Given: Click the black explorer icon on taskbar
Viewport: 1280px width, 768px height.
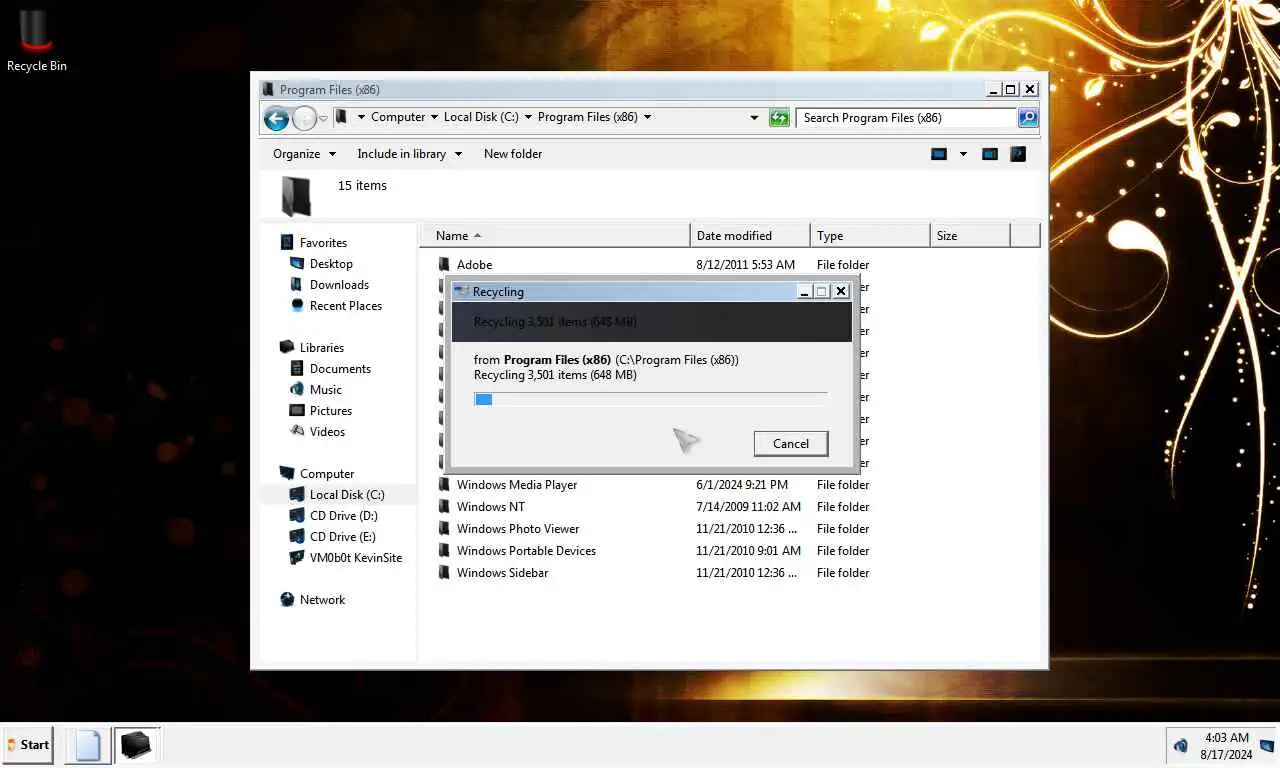Looking at the screenshot, I should [x=135, y=746].
